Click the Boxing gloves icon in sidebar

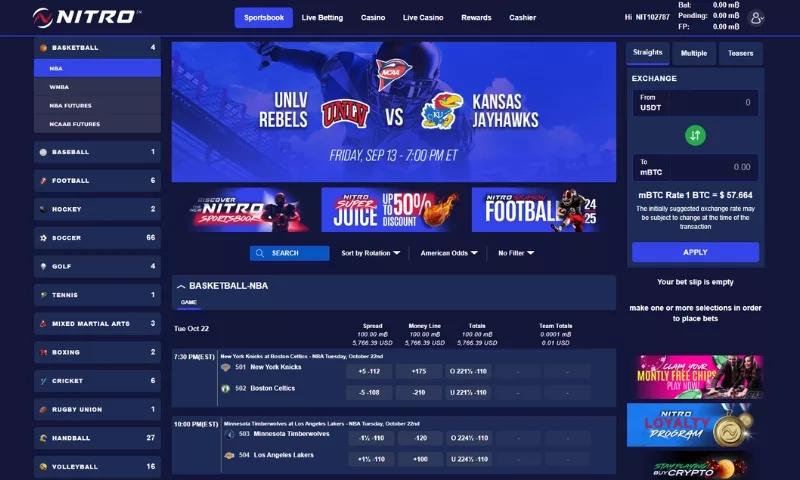coord(43,352)
